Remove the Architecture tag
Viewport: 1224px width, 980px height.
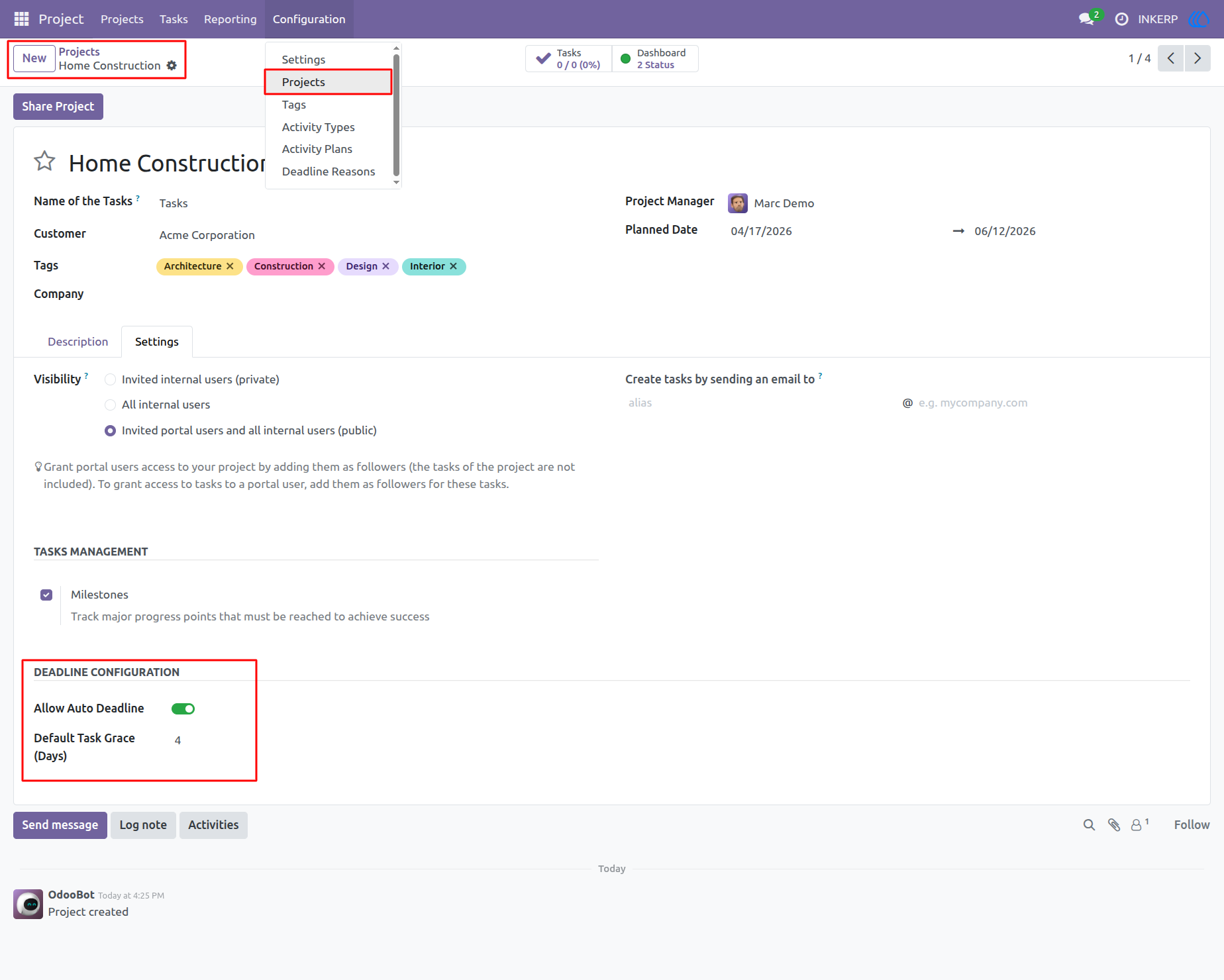230,266
